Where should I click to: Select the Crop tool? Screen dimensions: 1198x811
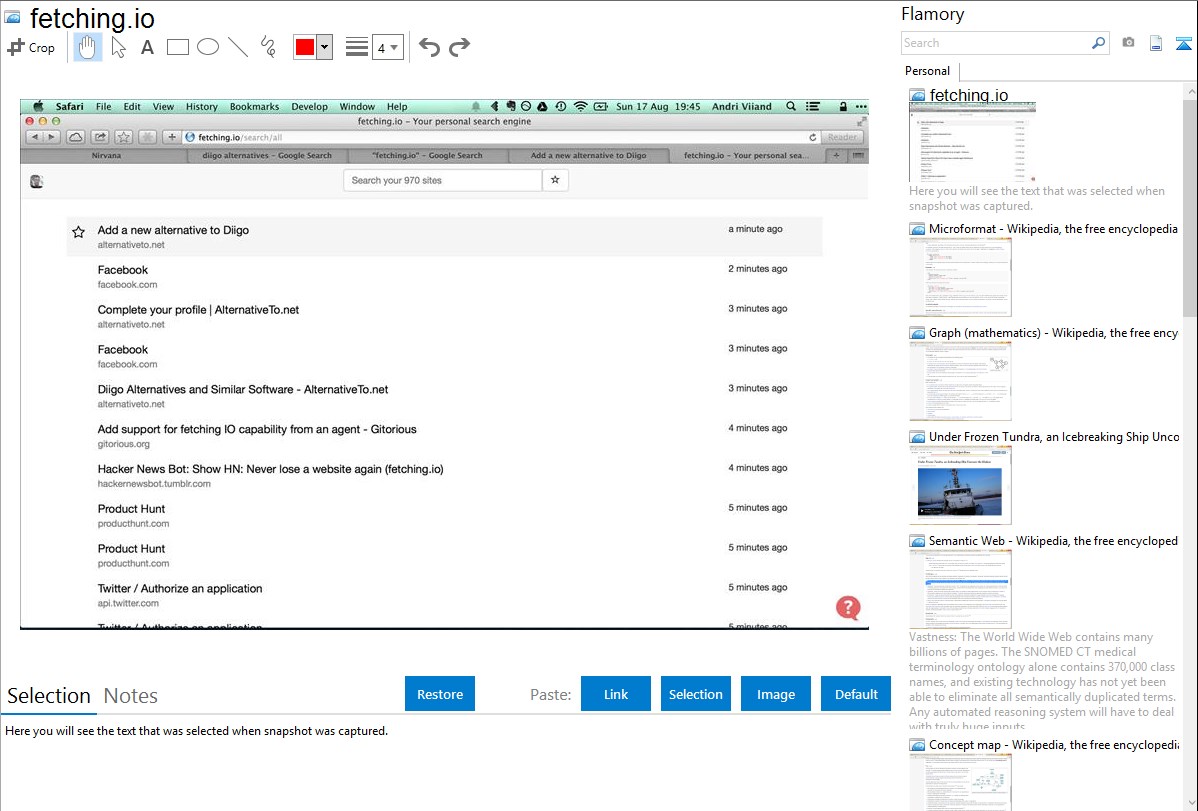coord(31,47)
